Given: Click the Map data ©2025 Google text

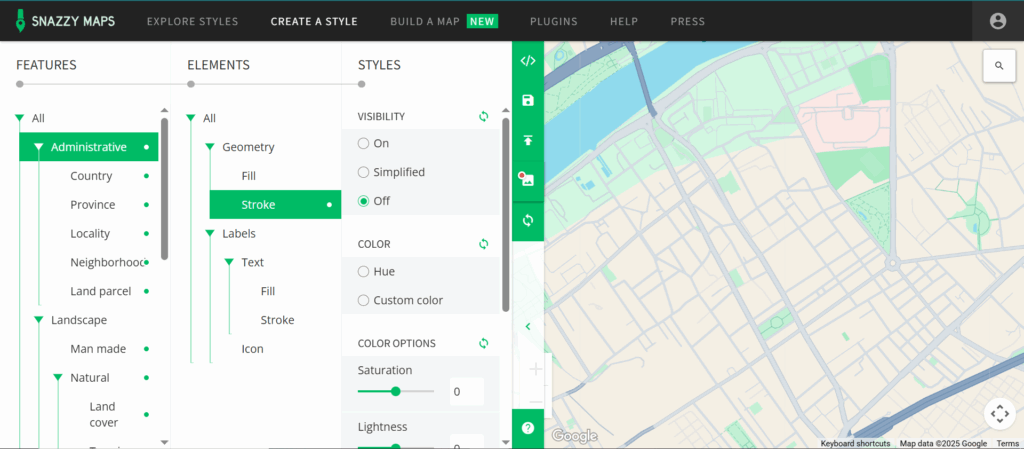Looking at the screenshot, I should (943, 444).
